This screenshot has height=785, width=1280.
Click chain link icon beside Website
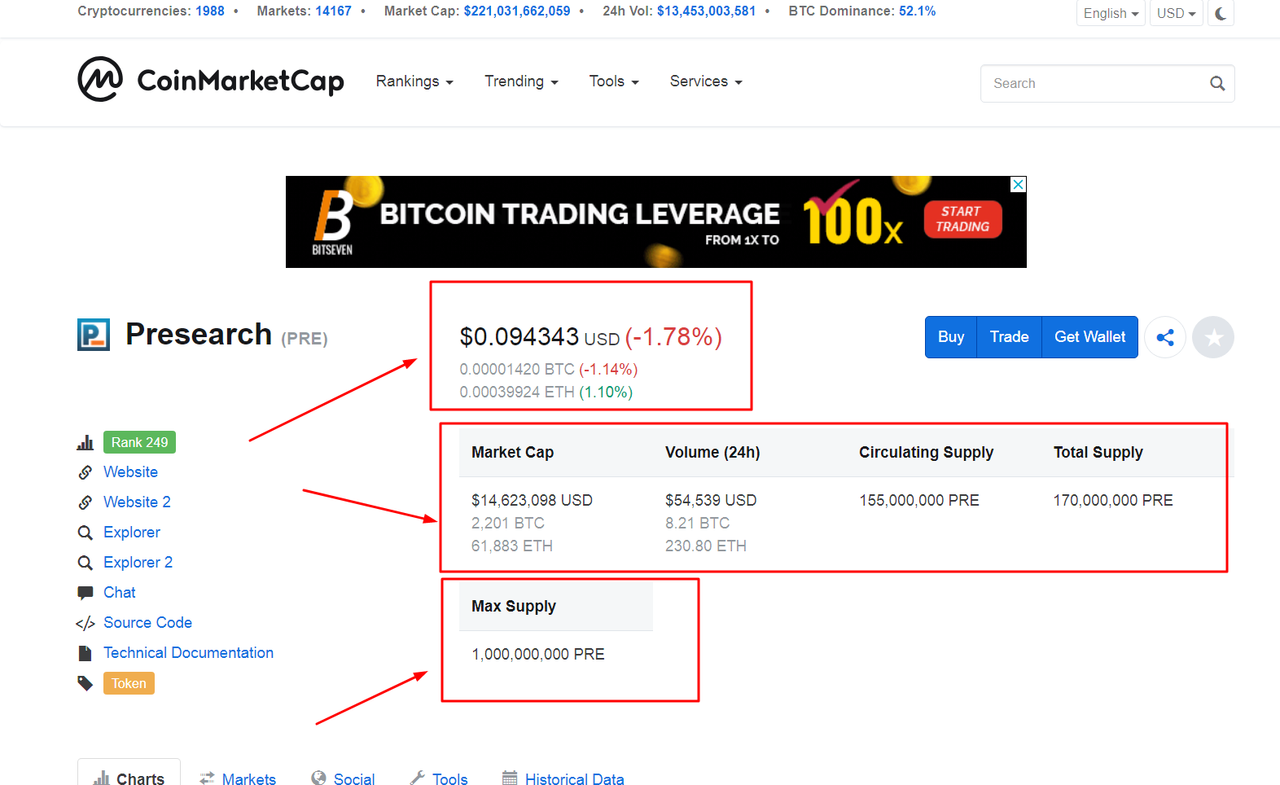(86, 472)
